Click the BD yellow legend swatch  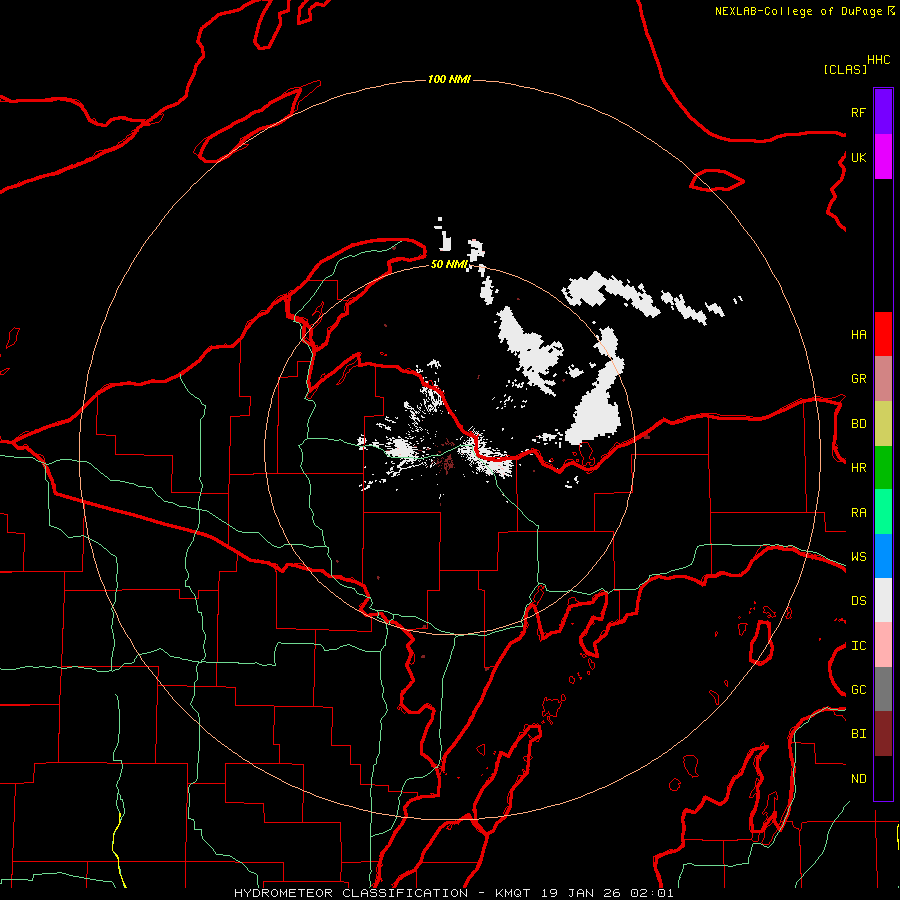tap(883, 424)
